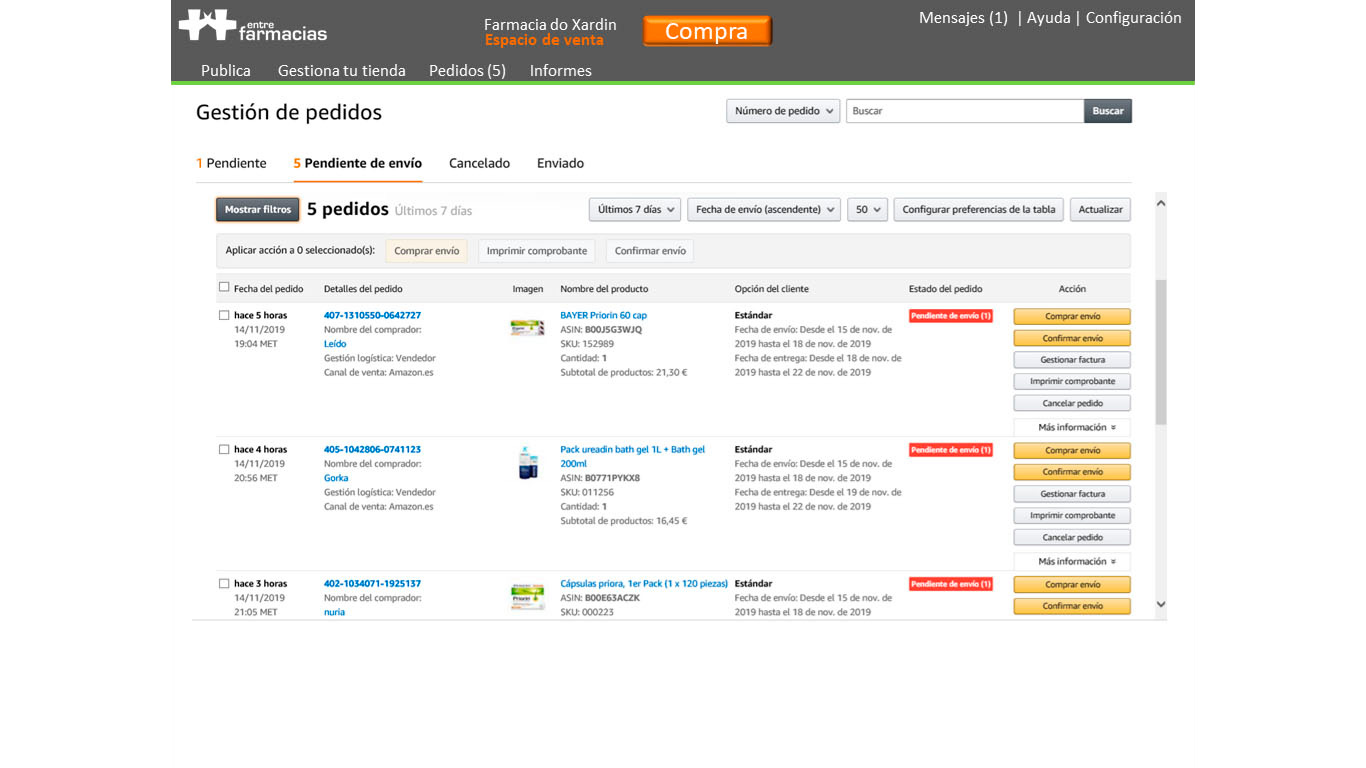Expand the Últimos 7 días dropdown
The width and height of the screenshot is (1366, 768).
click(x=635, y=210)
